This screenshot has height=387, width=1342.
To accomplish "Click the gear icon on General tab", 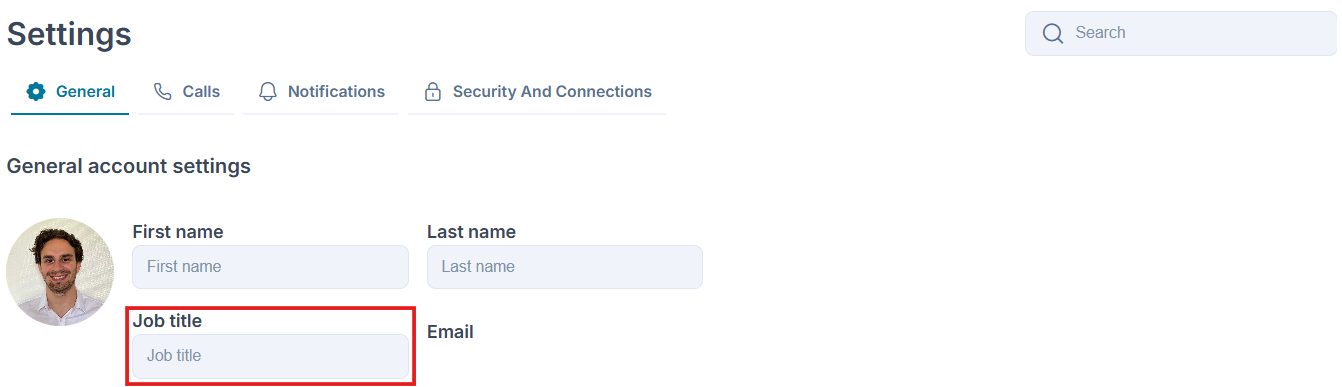I will coord(36,92).
